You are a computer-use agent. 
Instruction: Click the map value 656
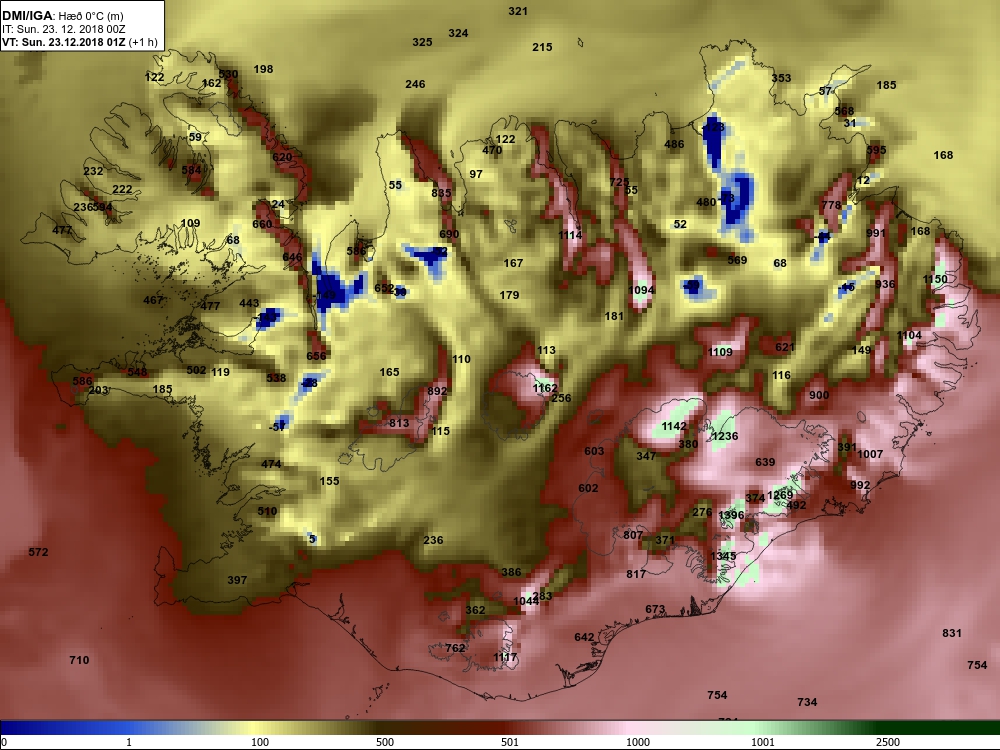click(x=316, y=356)
